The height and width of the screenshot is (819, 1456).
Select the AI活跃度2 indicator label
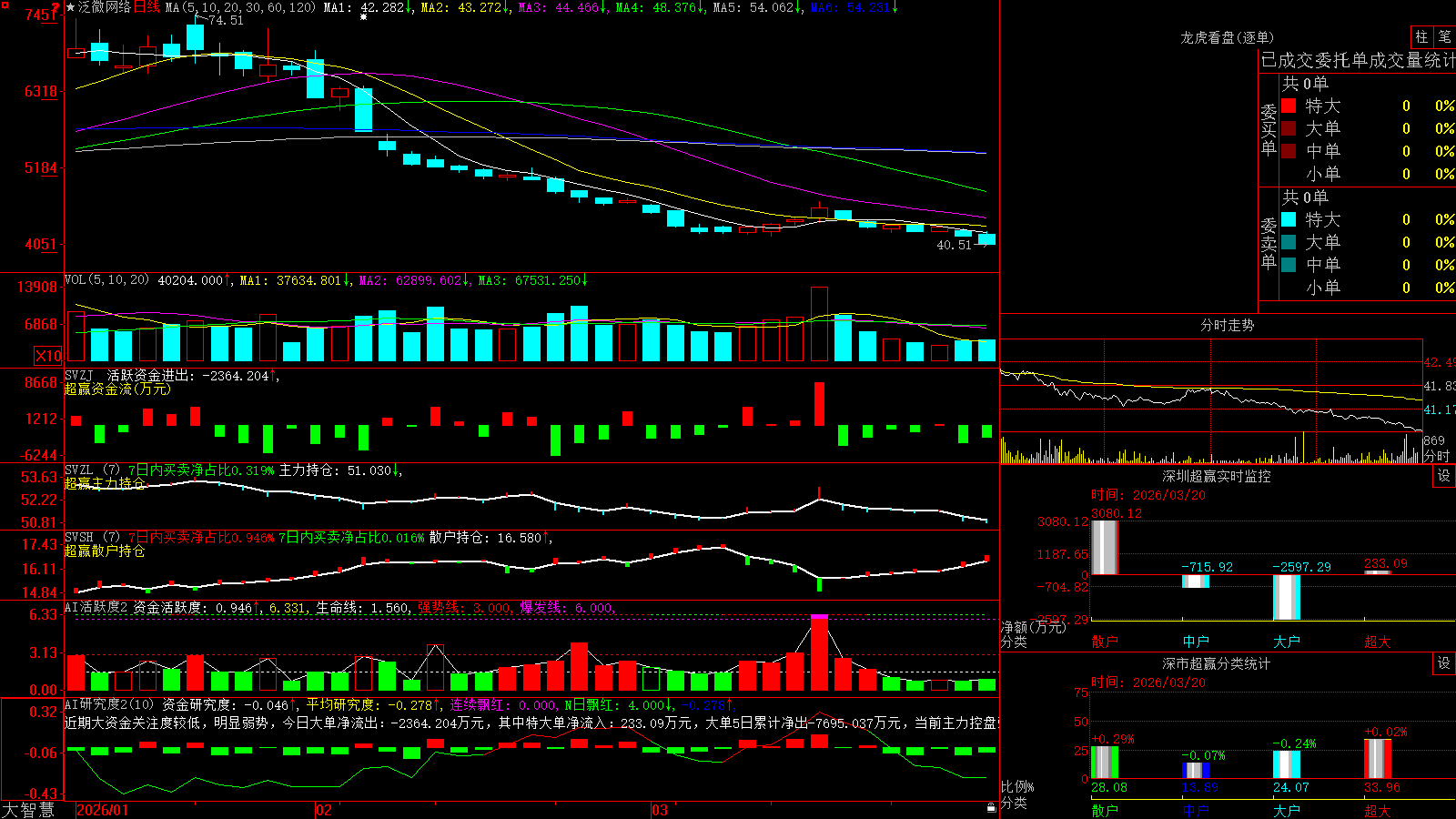96,607
